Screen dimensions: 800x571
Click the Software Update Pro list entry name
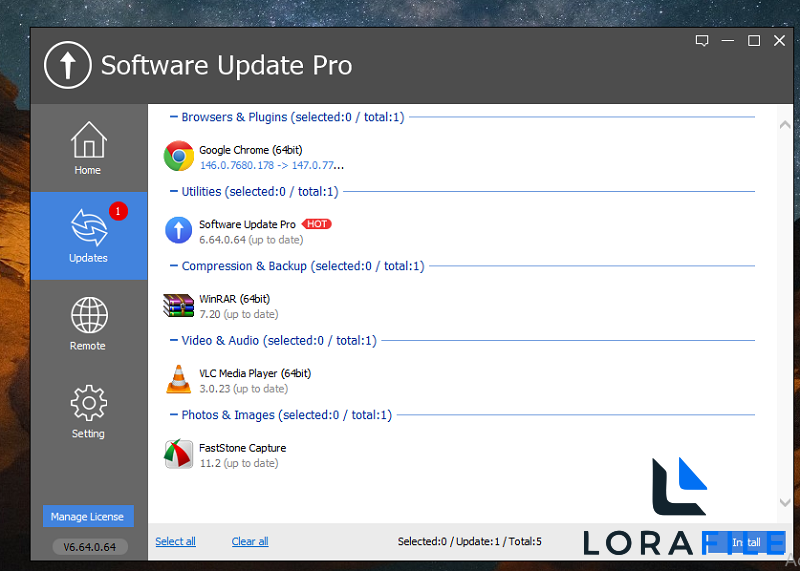tap(247, 225)
